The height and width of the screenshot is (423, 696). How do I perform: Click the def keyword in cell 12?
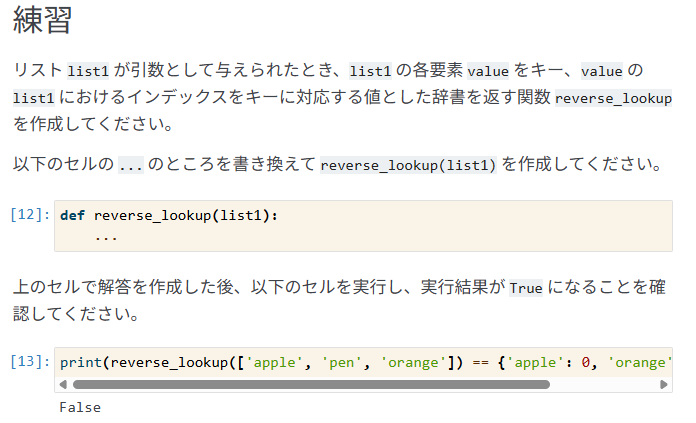pos(72,216)
